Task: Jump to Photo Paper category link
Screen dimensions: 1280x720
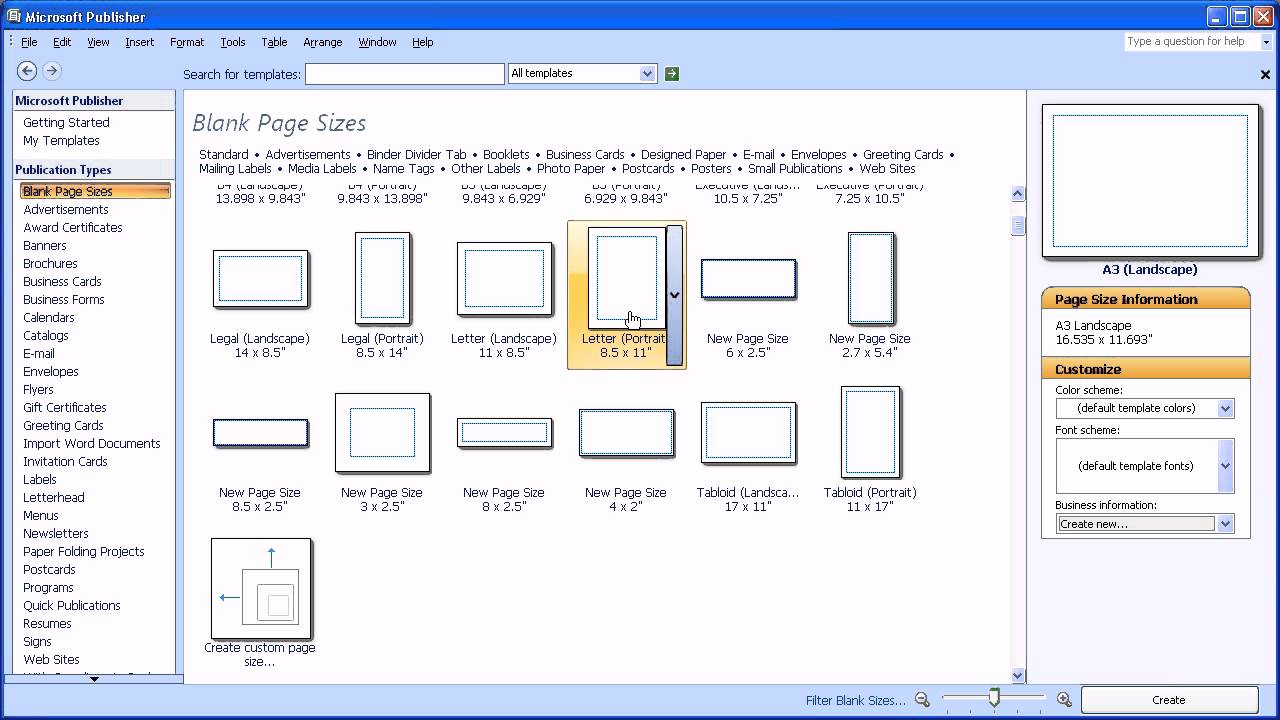Action: (x=571, y=168)
